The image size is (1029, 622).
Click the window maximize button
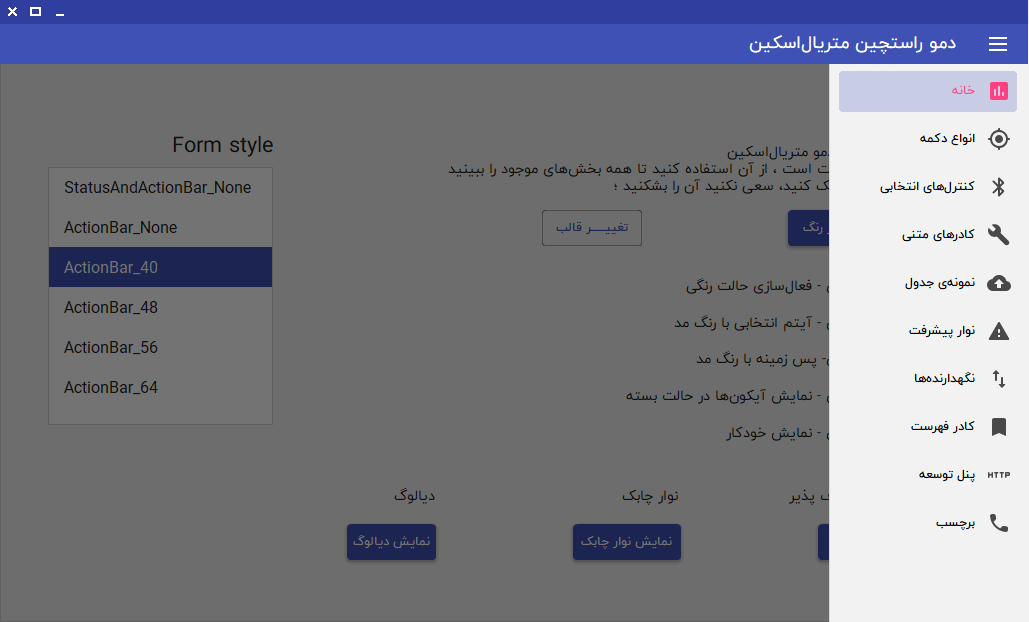35,12
